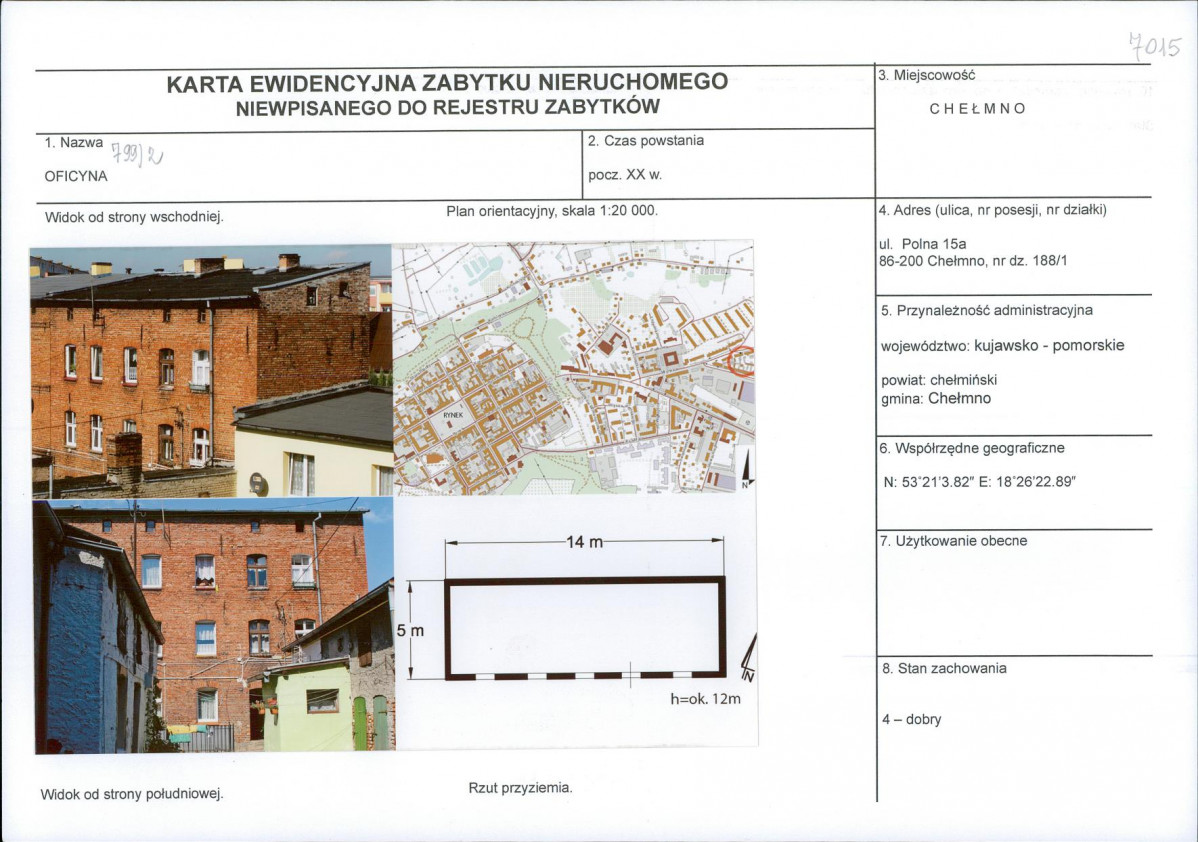Click the address line "ul. Polna 15a"
1198x842 pixels.
point(923,243)
